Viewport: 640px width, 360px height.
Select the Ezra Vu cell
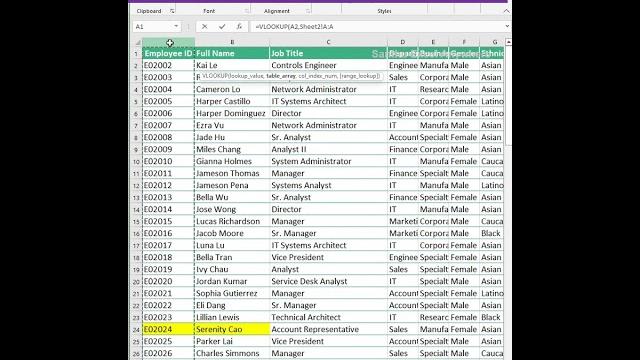tap(232, 125)
